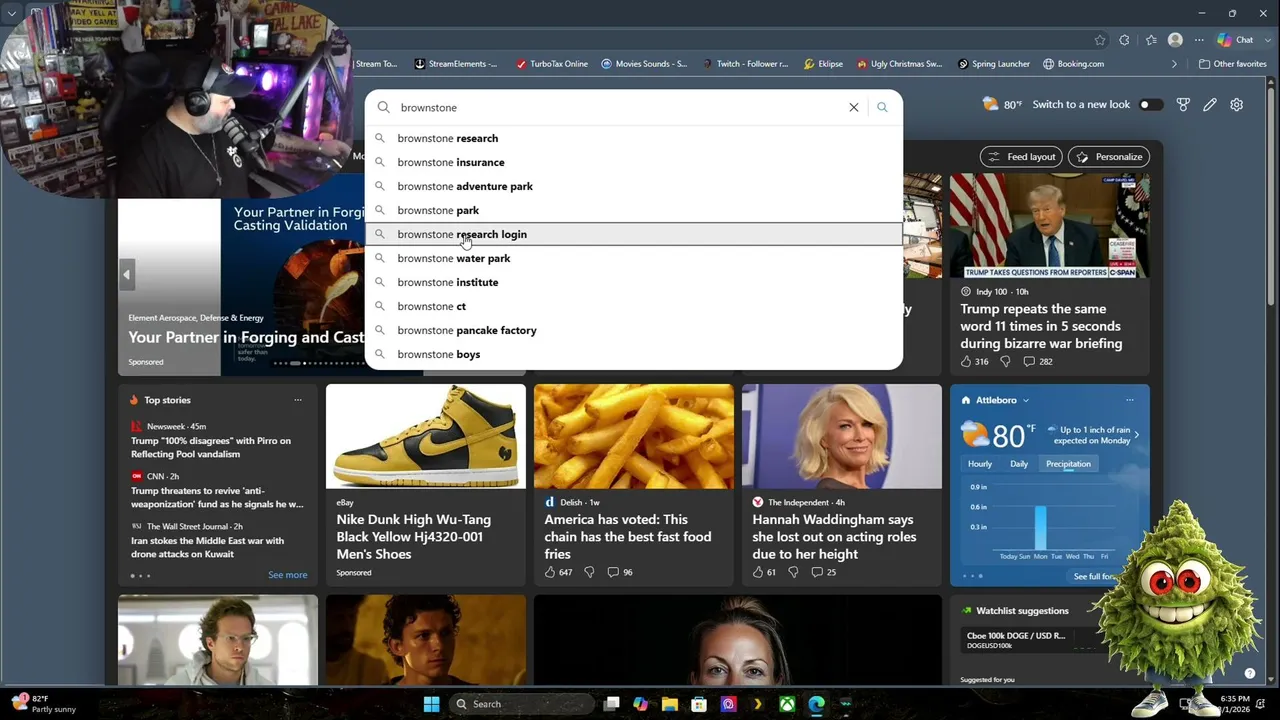Open comments on Hannah Waddingham article

click(823, 572)
